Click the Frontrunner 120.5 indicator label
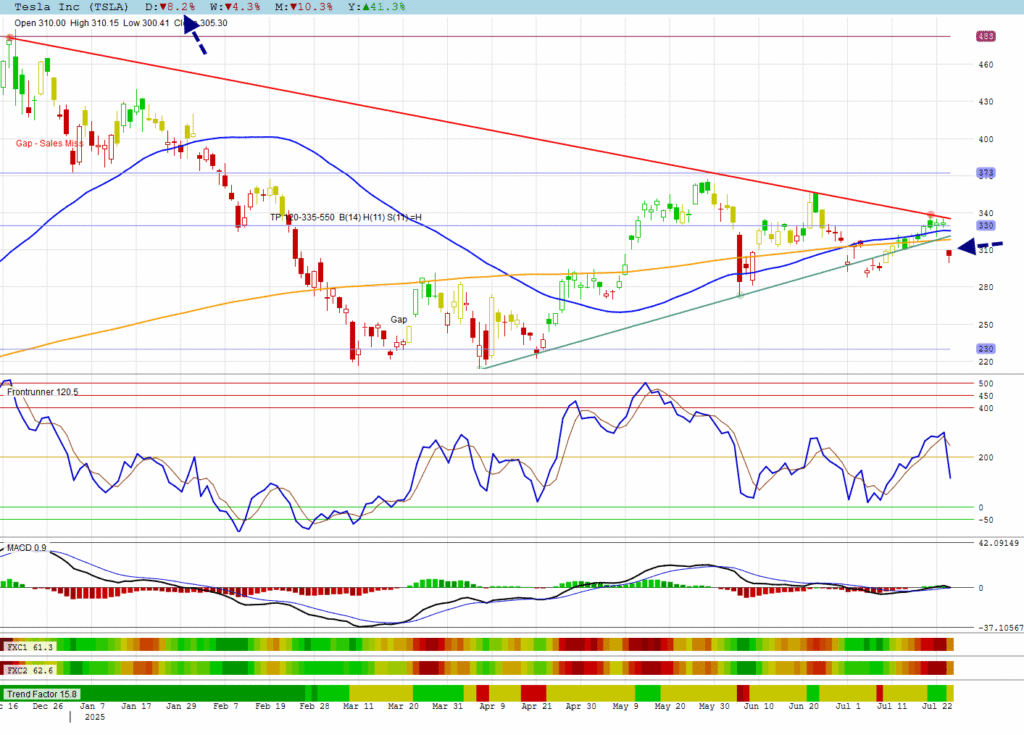This screenshot has width=1024, height=735. 42,392
